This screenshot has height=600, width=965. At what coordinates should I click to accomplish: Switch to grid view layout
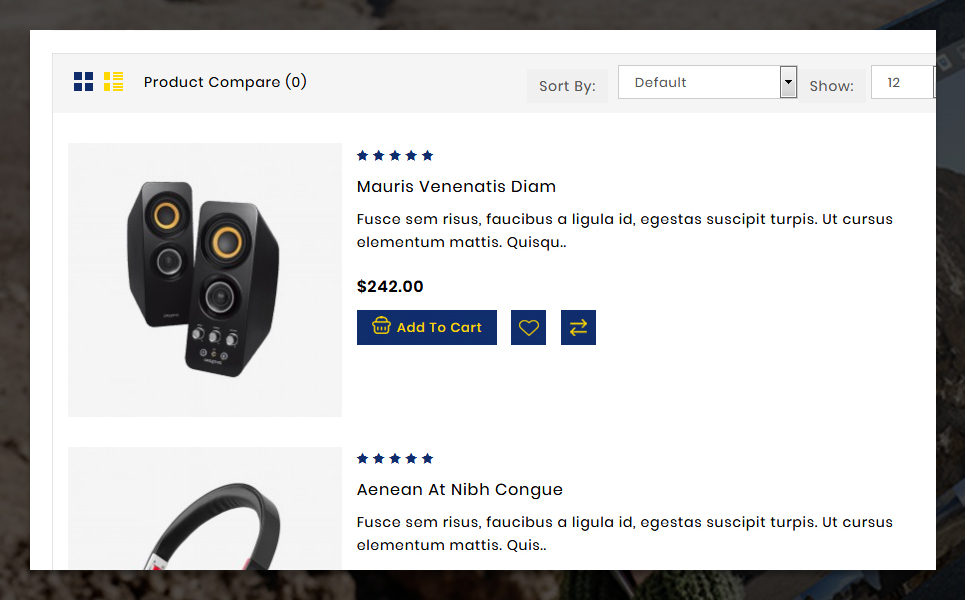click(x=83, y=82)
